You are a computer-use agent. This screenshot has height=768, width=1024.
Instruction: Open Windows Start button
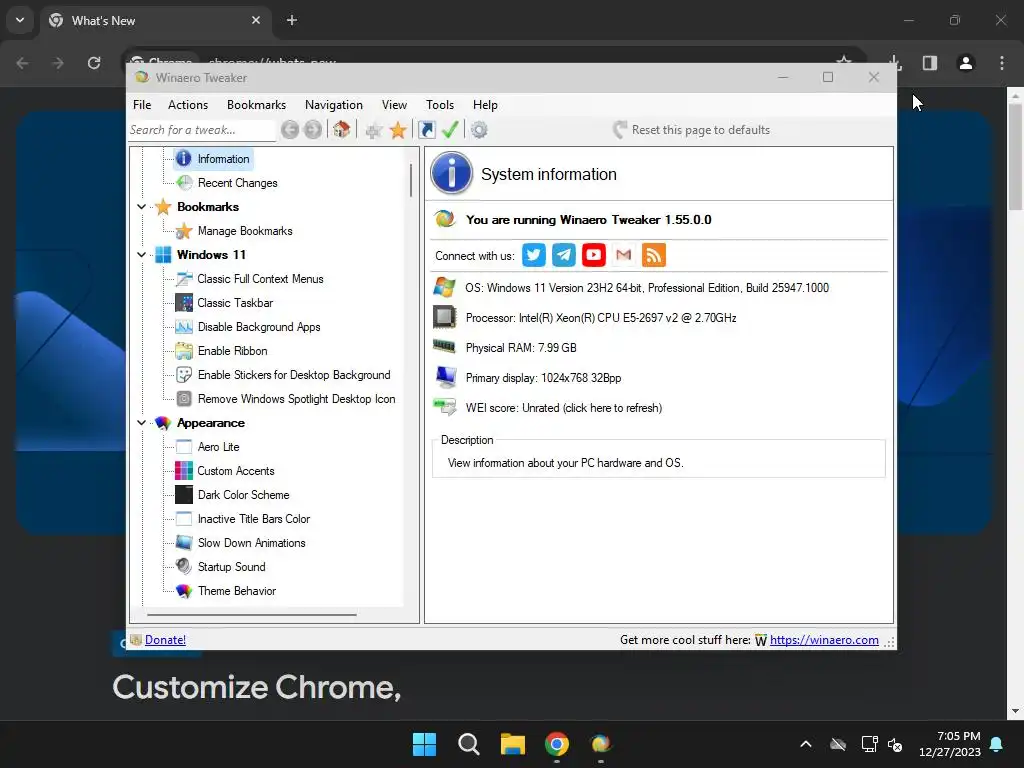click(x=424, y=744)
